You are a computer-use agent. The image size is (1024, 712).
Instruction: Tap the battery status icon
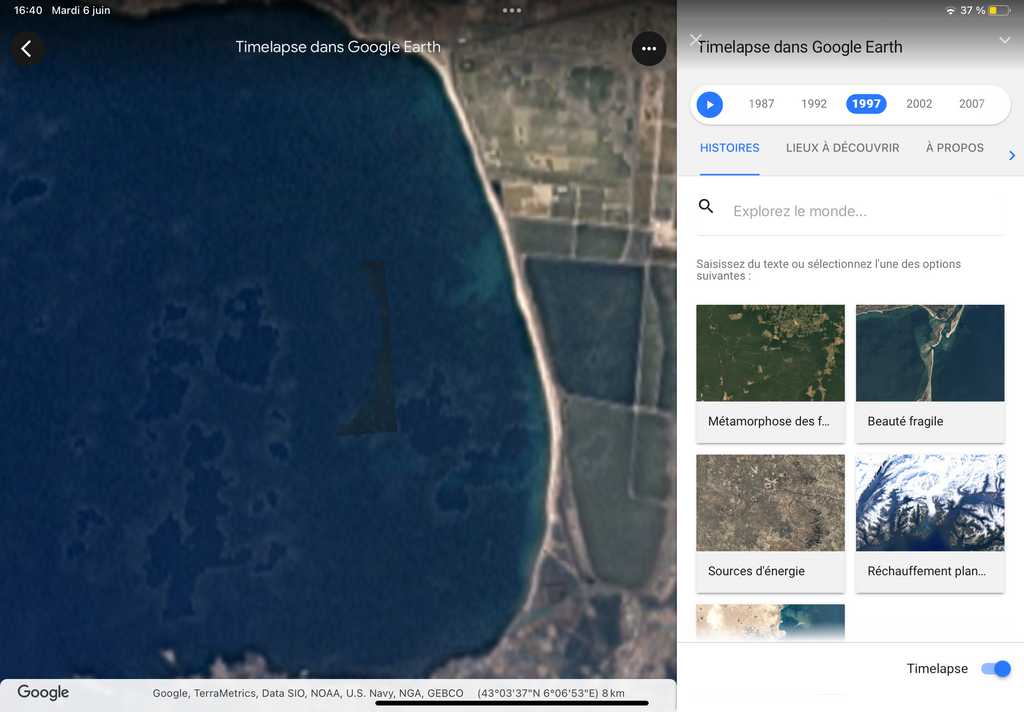999,10
